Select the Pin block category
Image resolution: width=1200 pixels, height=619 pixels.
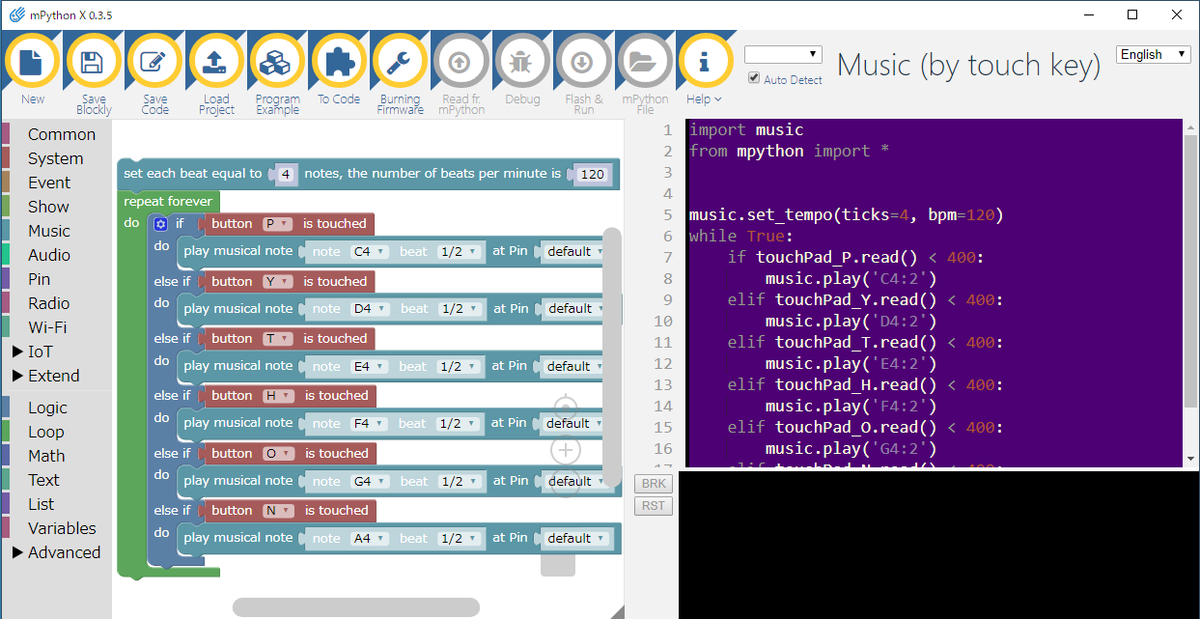(x=39, y=279)
